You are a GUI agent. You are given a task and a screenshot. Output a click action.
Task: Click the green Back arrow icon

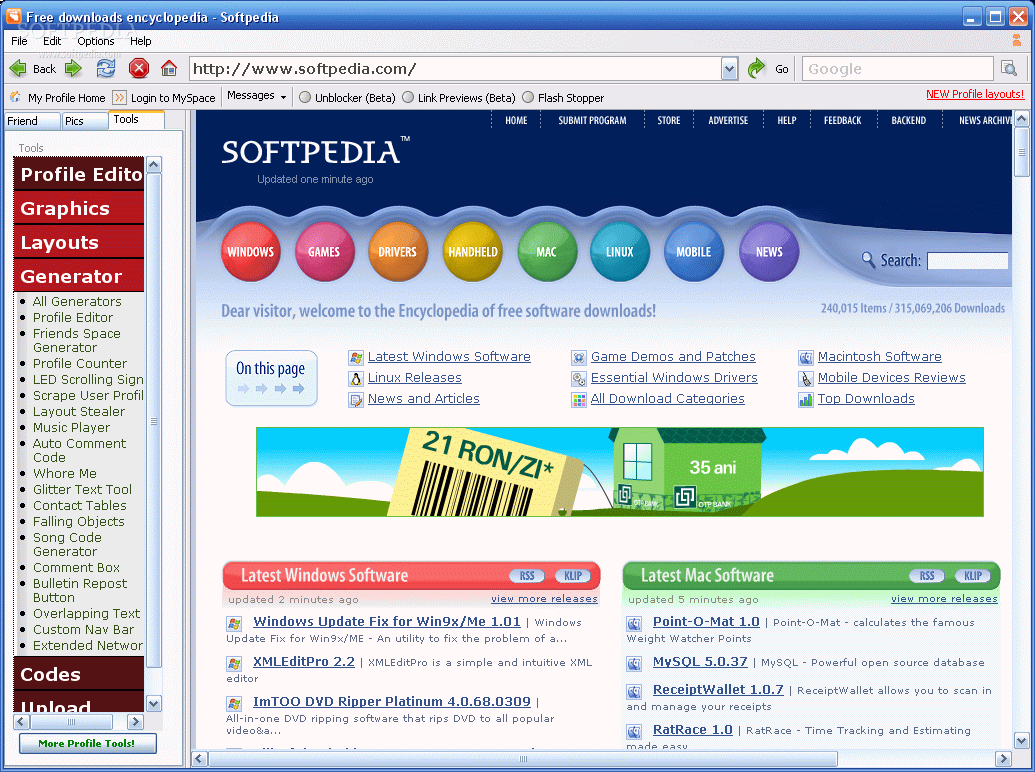pos(18,68)
